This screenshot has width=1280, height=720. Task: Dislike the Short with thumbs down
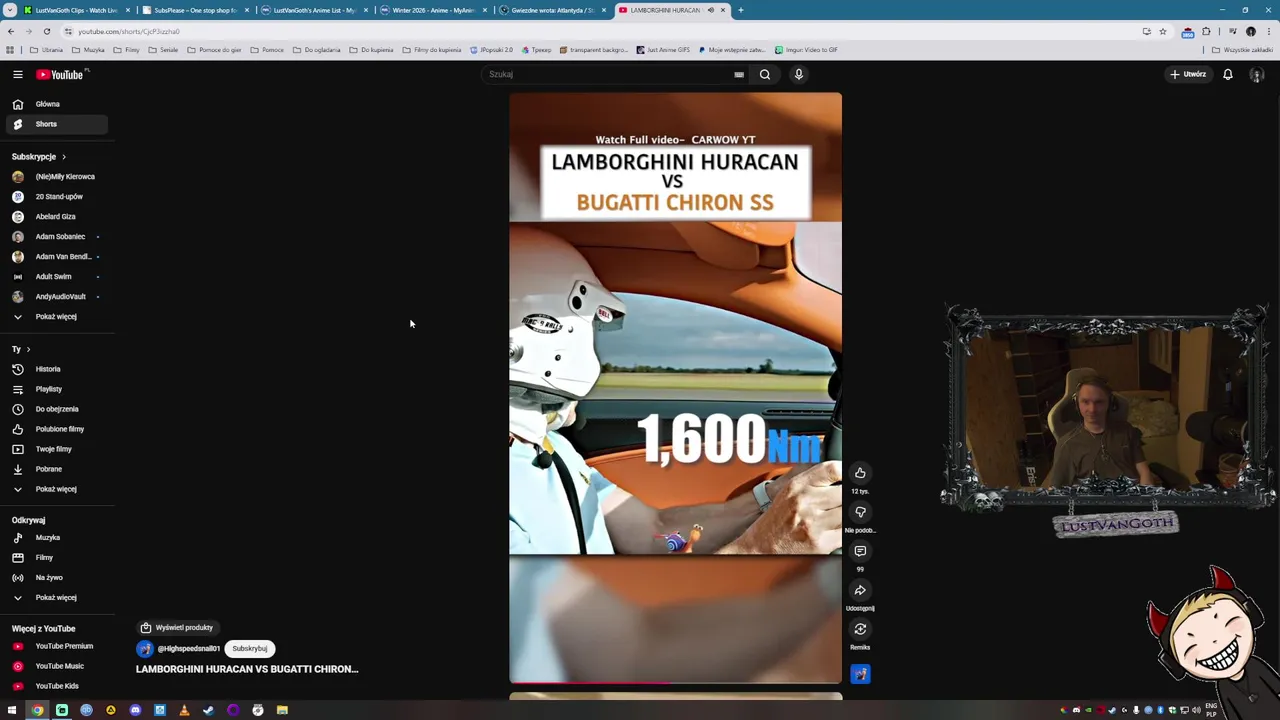pos(860,512)
